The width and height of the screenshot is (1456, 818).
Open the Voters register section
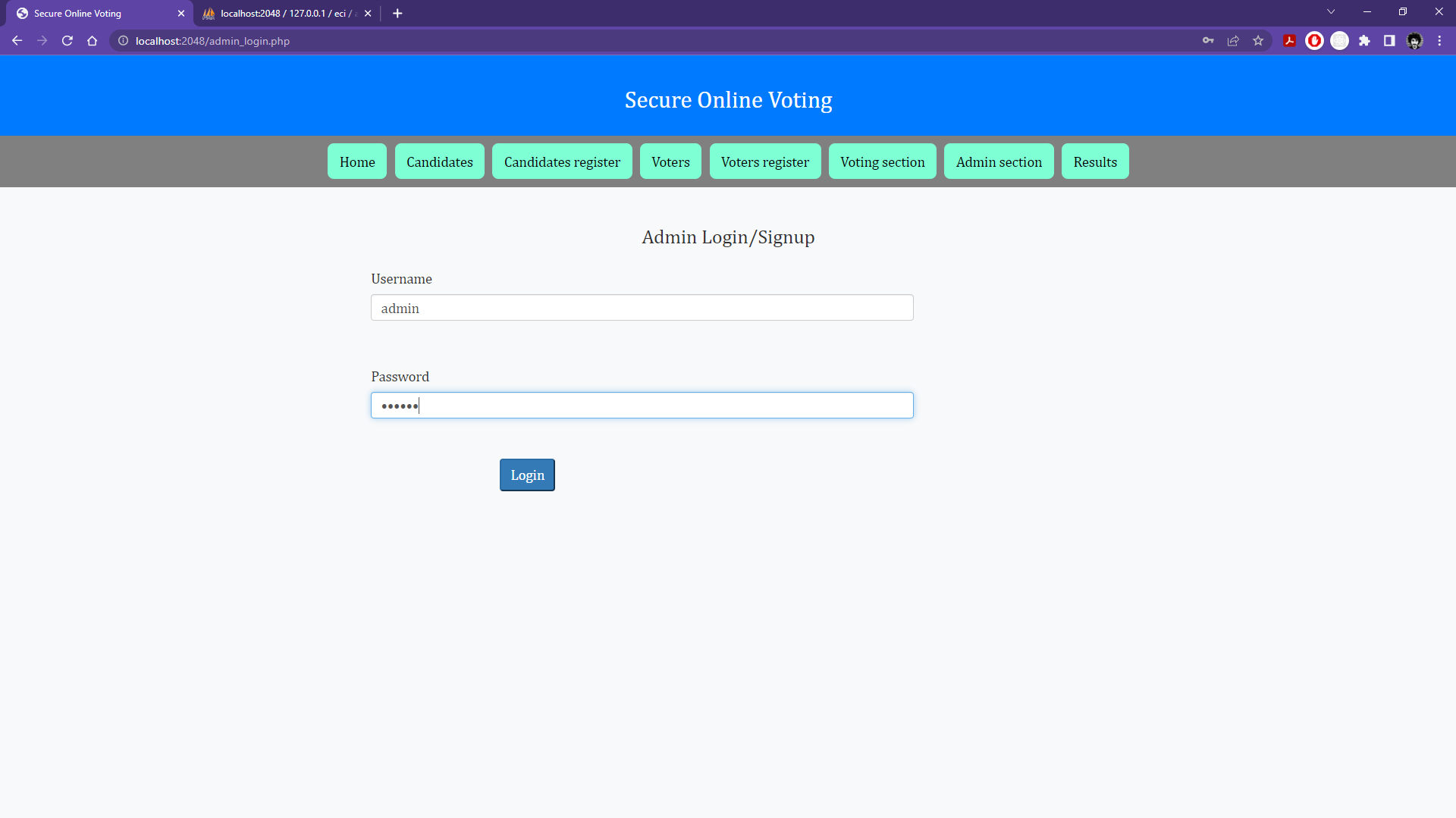(765, 161)
